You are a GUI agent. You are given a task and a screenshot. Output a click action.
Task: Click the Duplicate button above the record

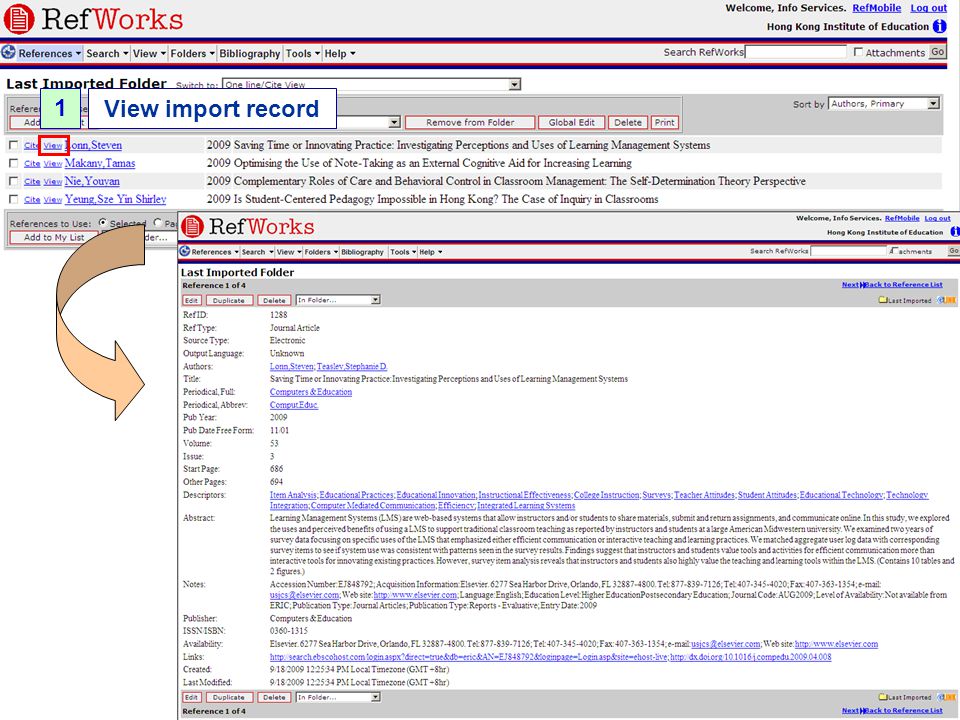[229, 301]
